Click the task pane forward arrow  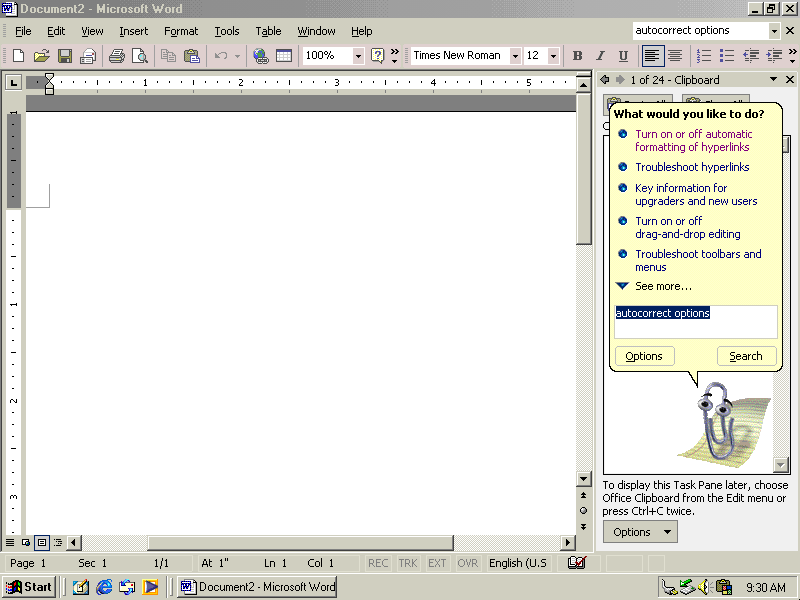pyautogui.click(x=620, y=80)
